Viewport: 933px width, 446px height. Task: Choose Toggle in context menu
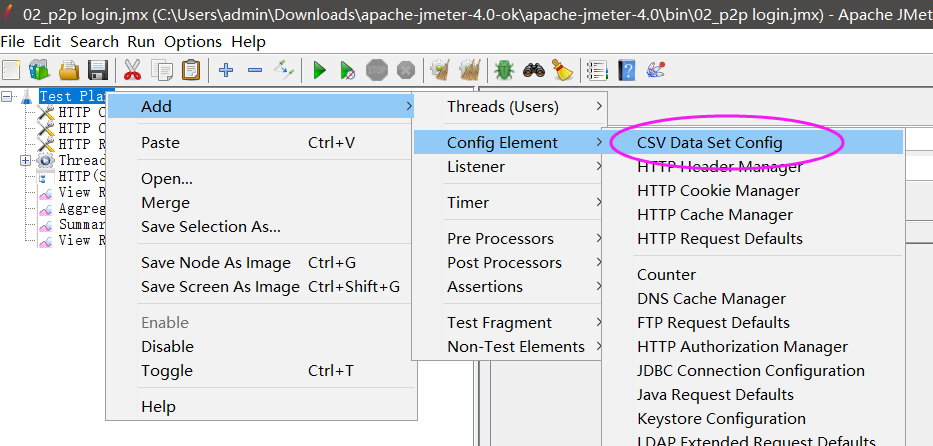coord(261,370)
